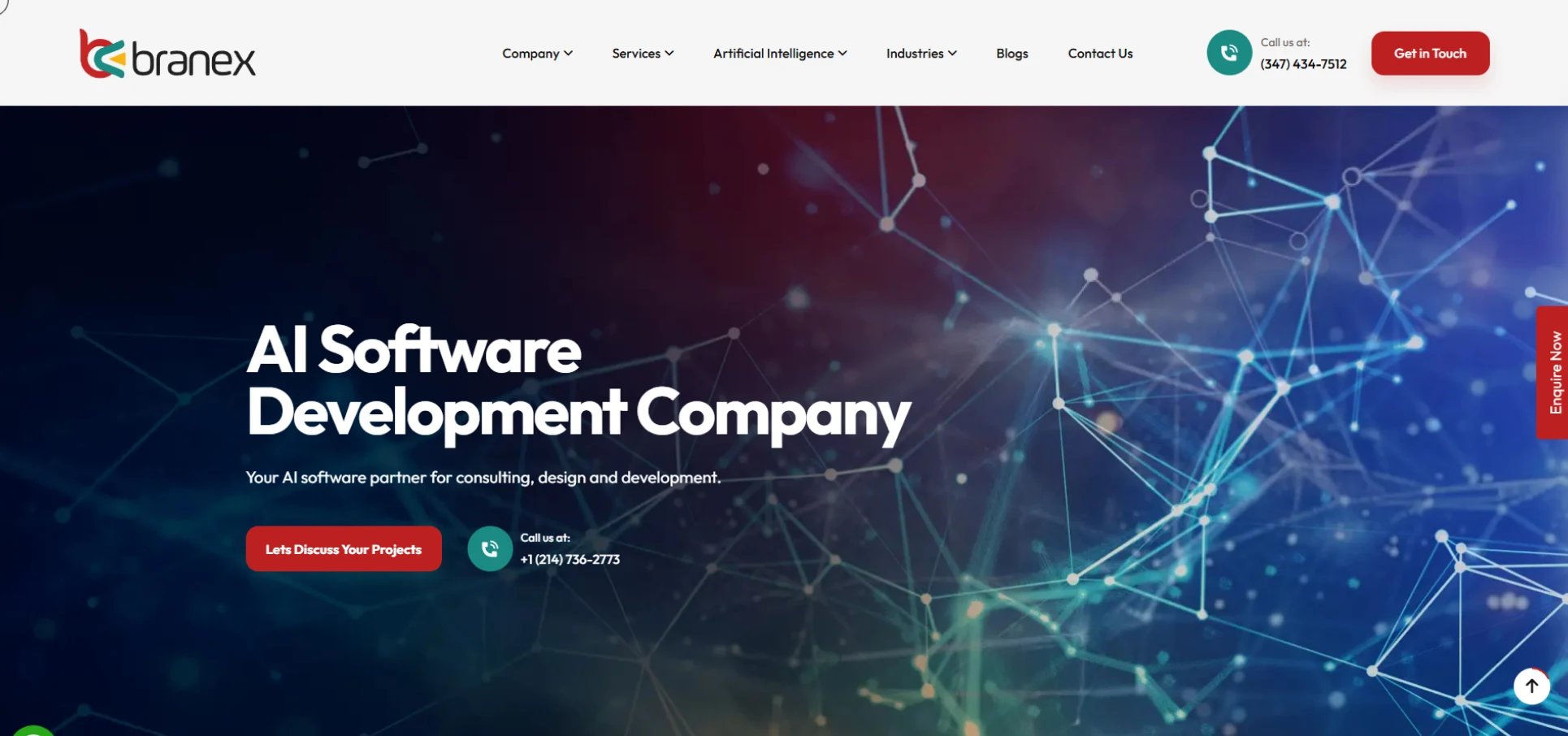The width and height of the screenshot is (1568, 736).
Task: Click the branex wordmark text
Action: (x=193, y=60)
